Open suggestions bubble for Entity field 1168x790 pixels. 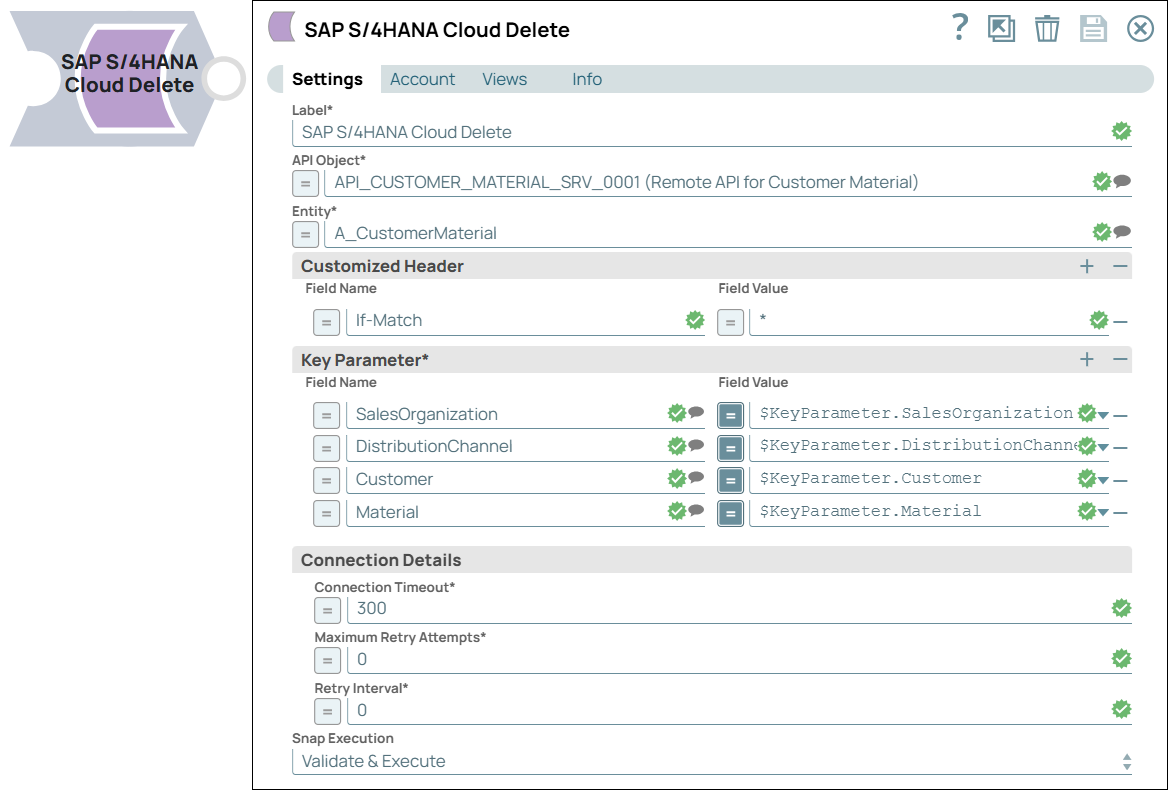pos(1123,232)
